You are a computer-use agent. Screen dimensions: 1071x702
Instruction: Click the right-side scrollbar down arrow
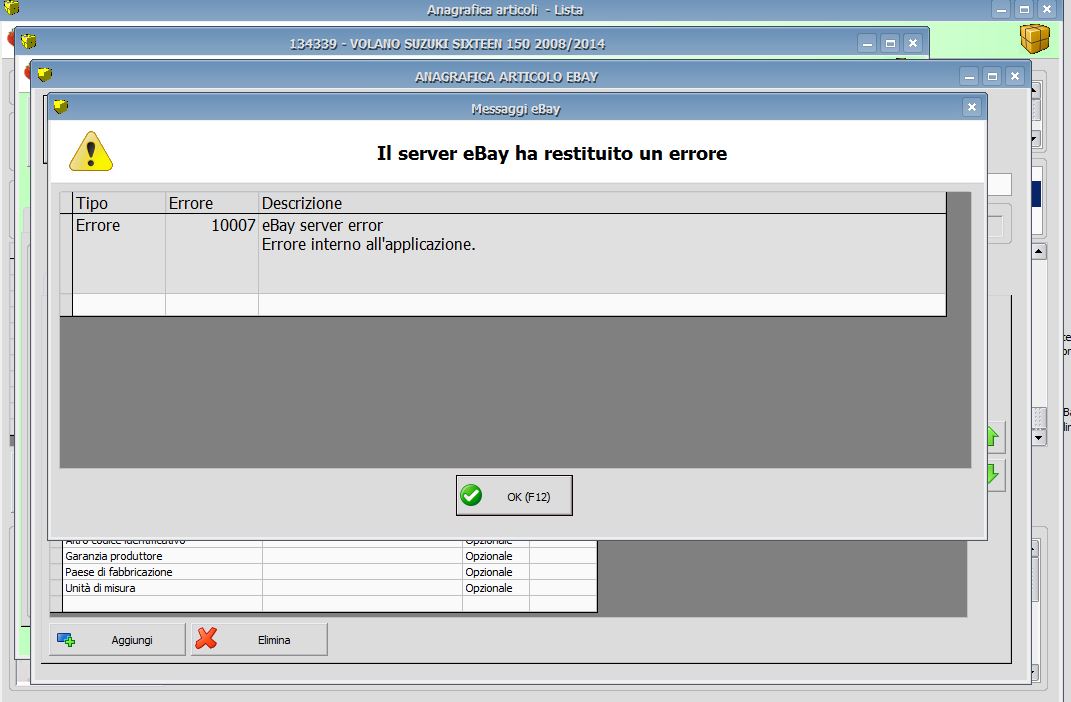[x=1039, y=437]
